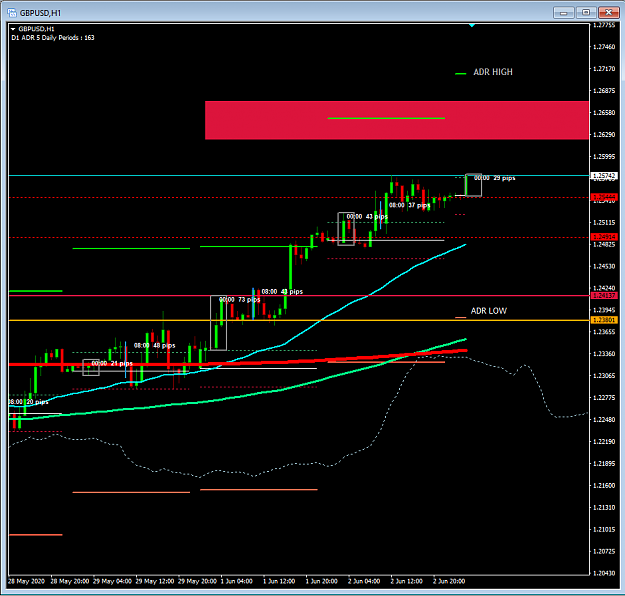Click the 1.22190 price scale value

tap(604, 442)
